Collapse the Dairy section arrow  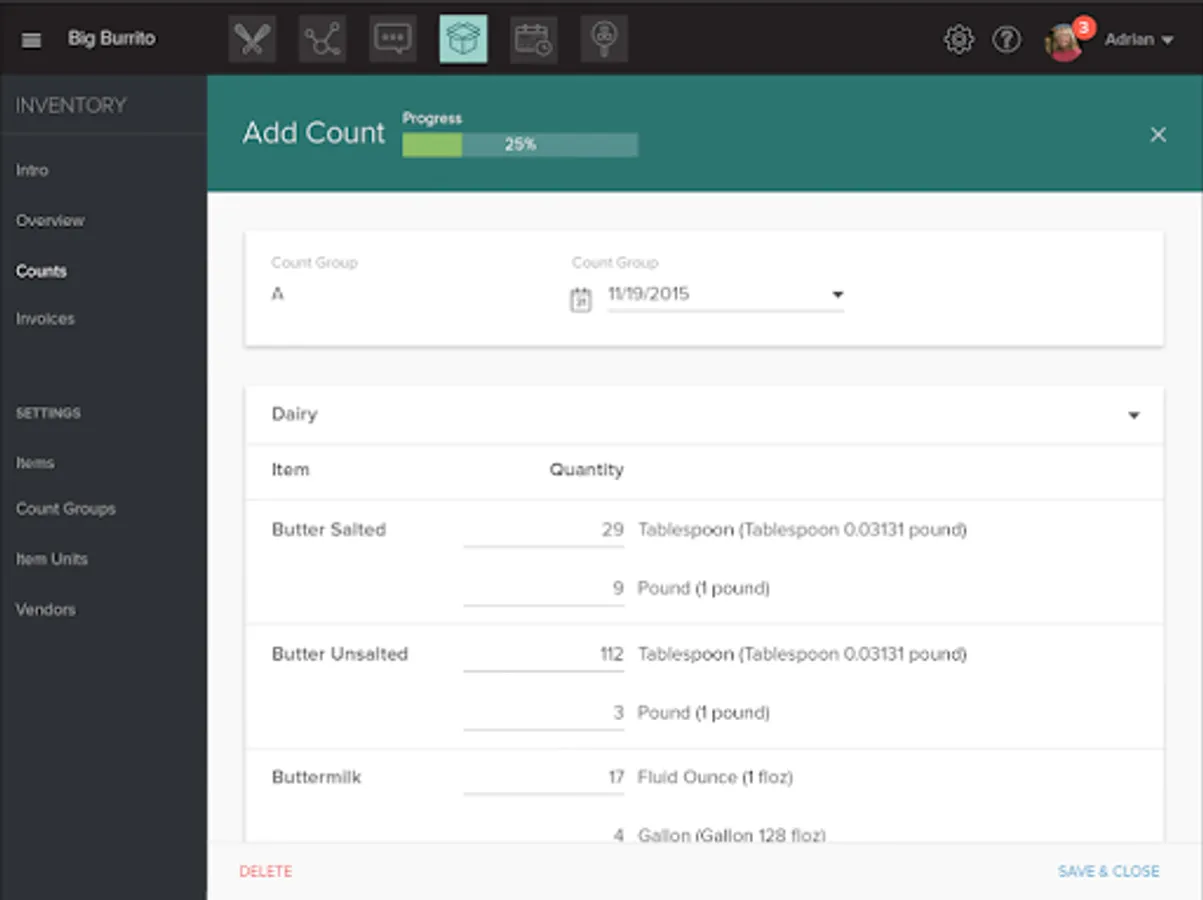tap(1134, 415)
